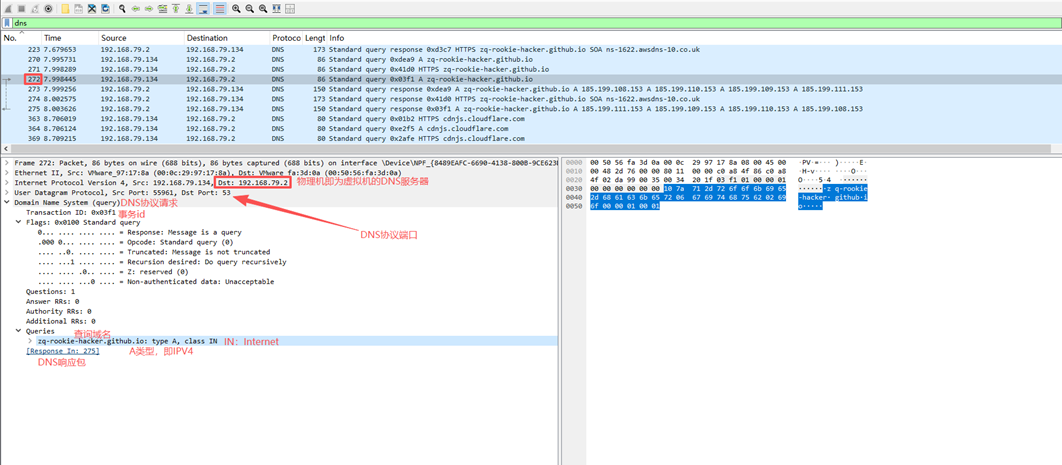
Task: Click the Find packet magnifier icon
Action: coord(123,9)
